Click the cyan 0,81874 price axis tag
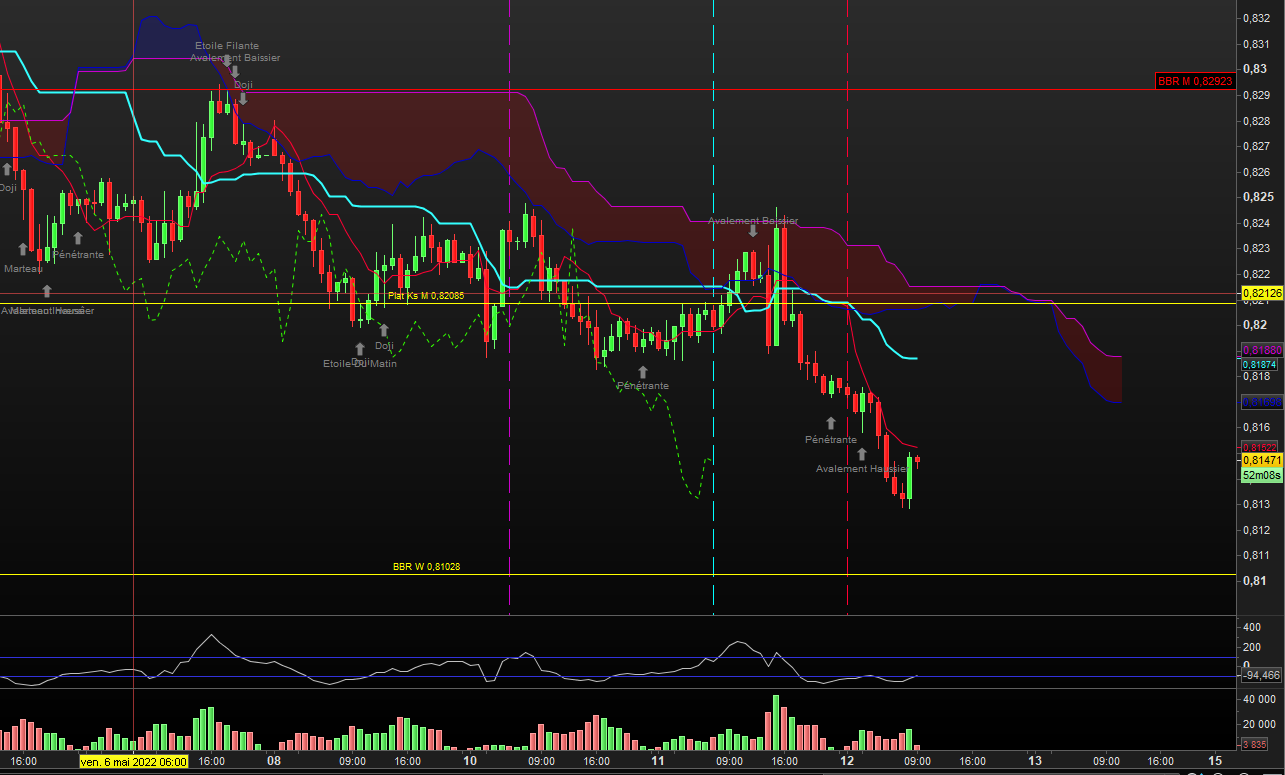The image size is (1285, 775). click(x=1260, y=365)
